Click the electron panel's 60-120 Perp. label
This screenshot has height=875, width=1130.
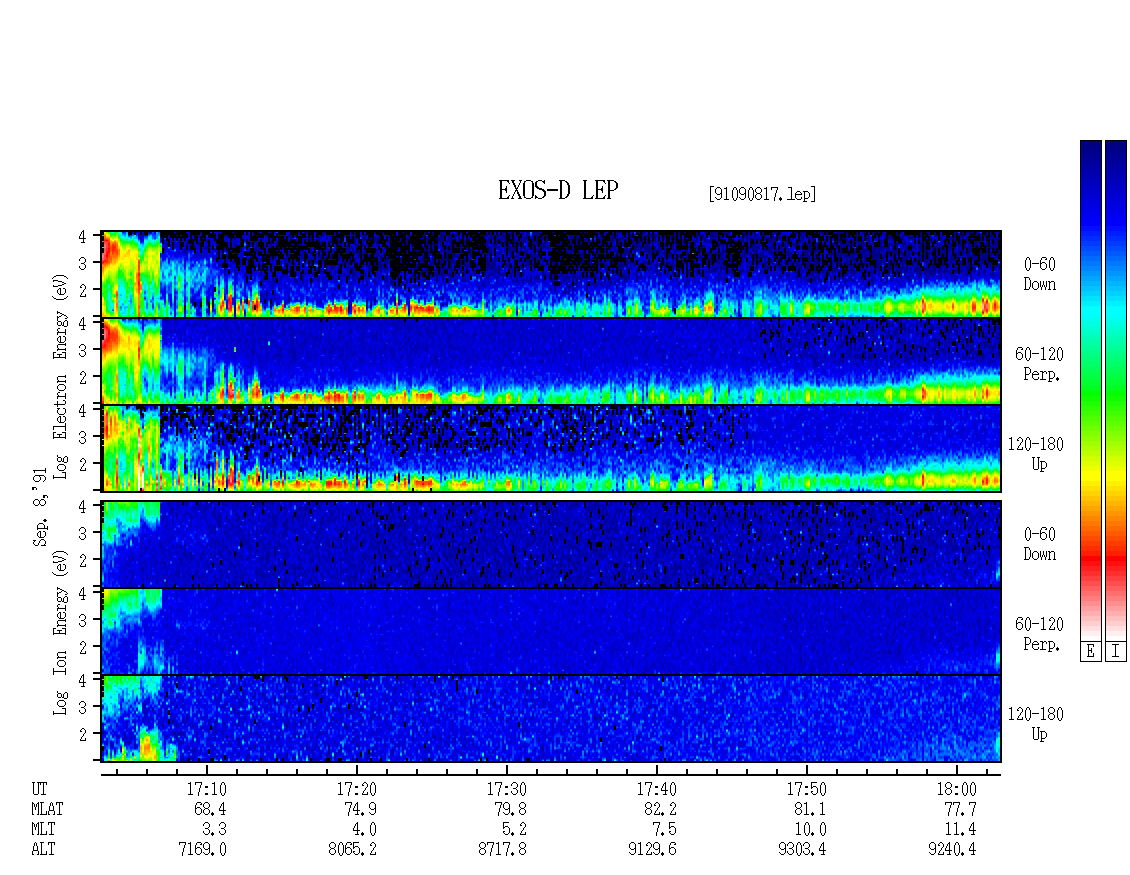click(1039, 365)
